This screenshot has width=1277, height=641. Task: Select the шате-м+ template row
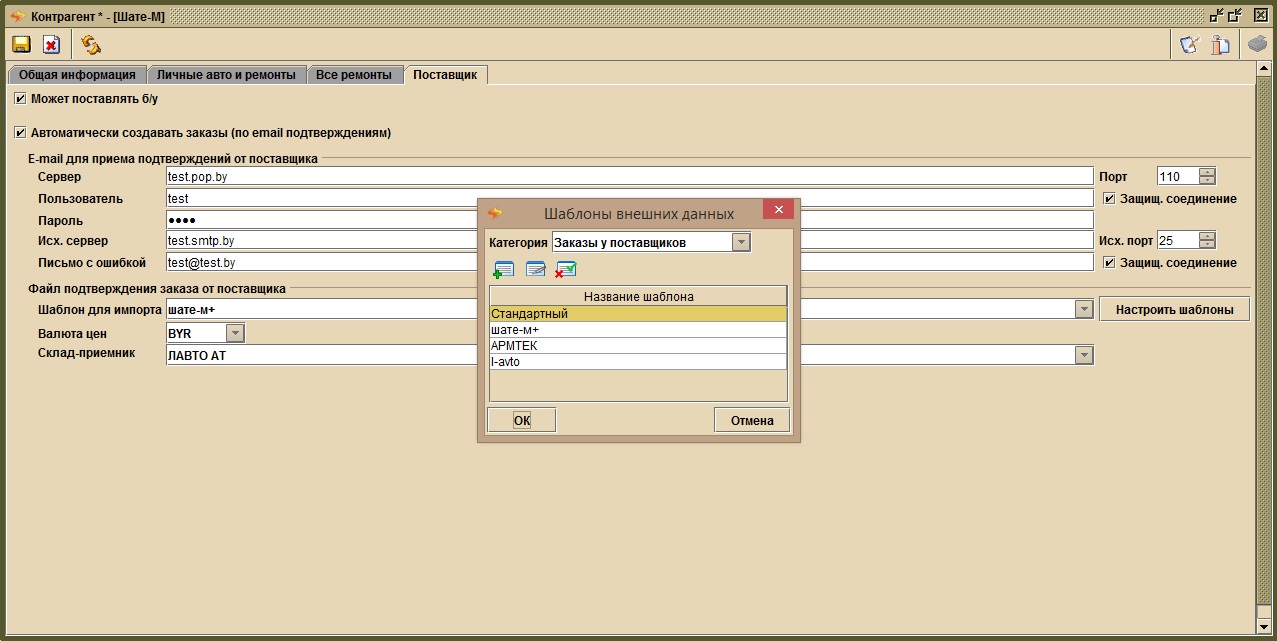tap(638, 330)
